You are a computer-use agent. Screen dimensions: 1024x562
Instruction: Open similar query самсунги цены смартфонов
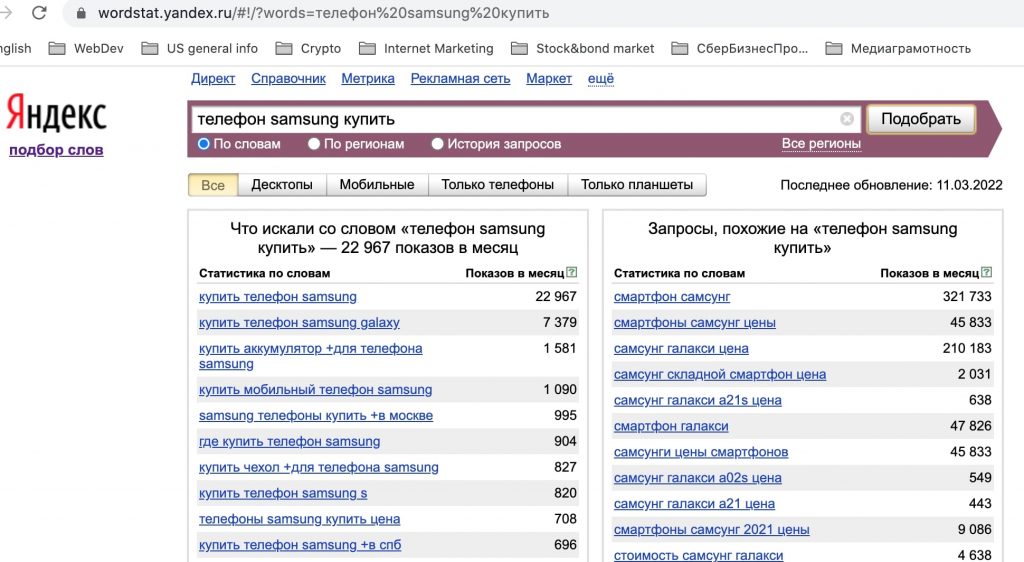(701, 452)
